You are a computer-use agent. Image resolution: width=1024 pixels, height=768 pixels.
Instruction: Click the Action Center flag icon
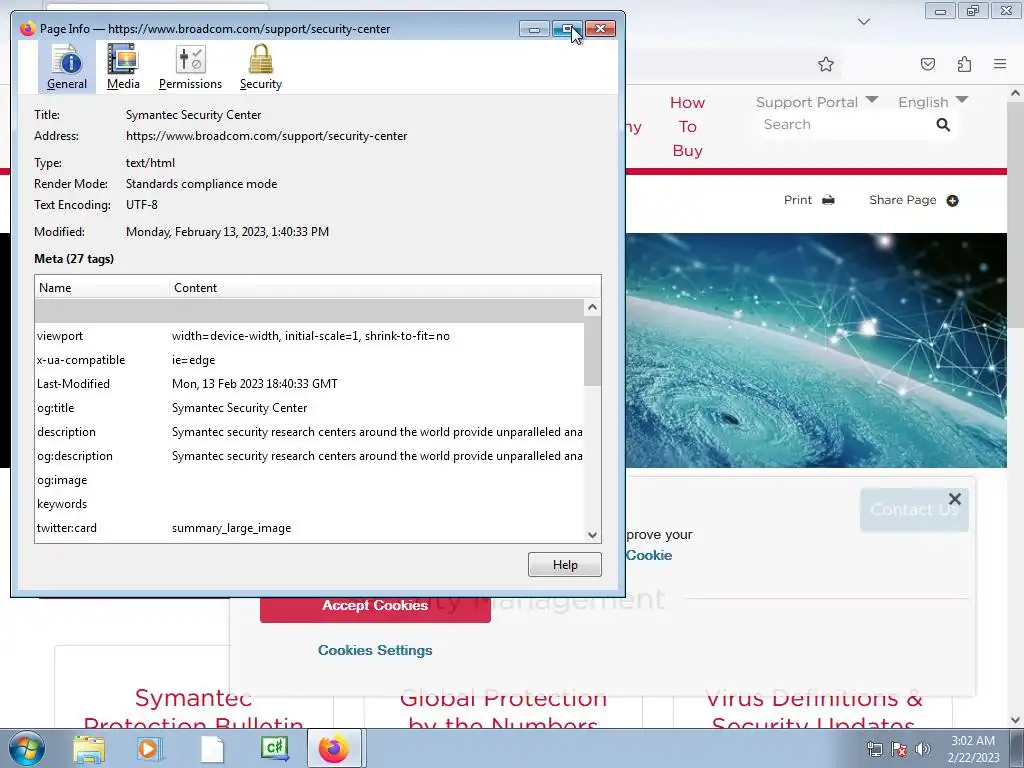click(899, 749)
